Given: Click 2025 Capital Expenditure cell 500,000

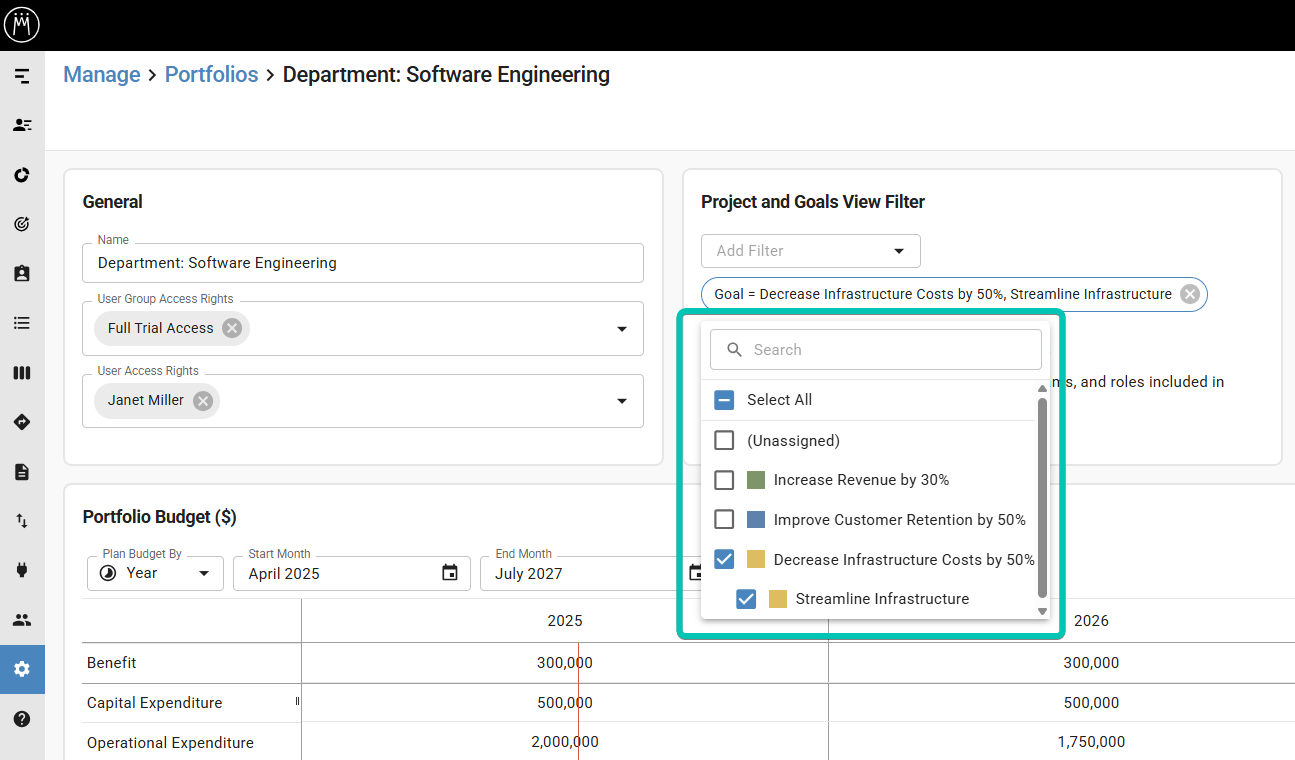Looking at the screenshot, I should (x=565, y=703).
